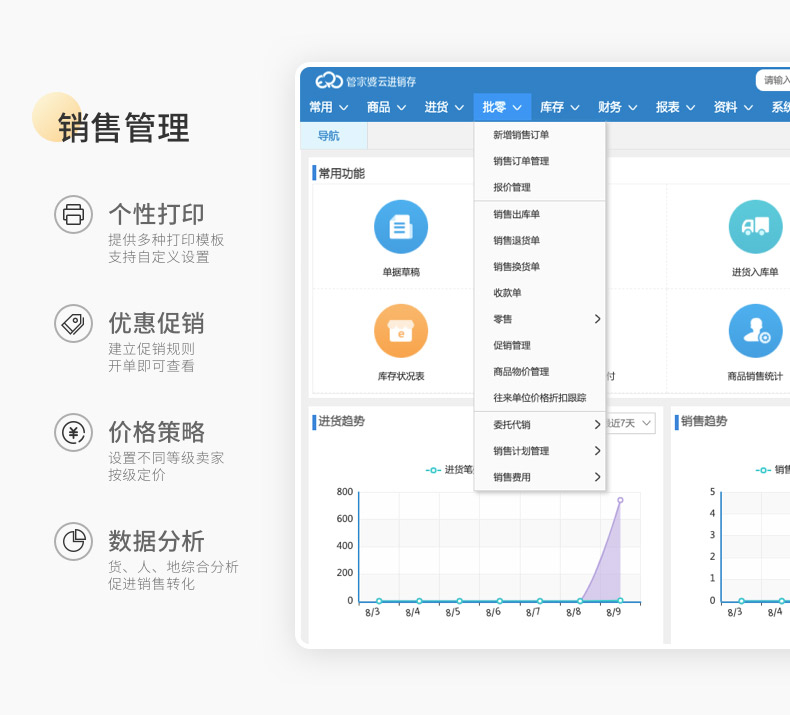
Task: Click the 价格策略 yen icon
Action: [x=73, y=432]
